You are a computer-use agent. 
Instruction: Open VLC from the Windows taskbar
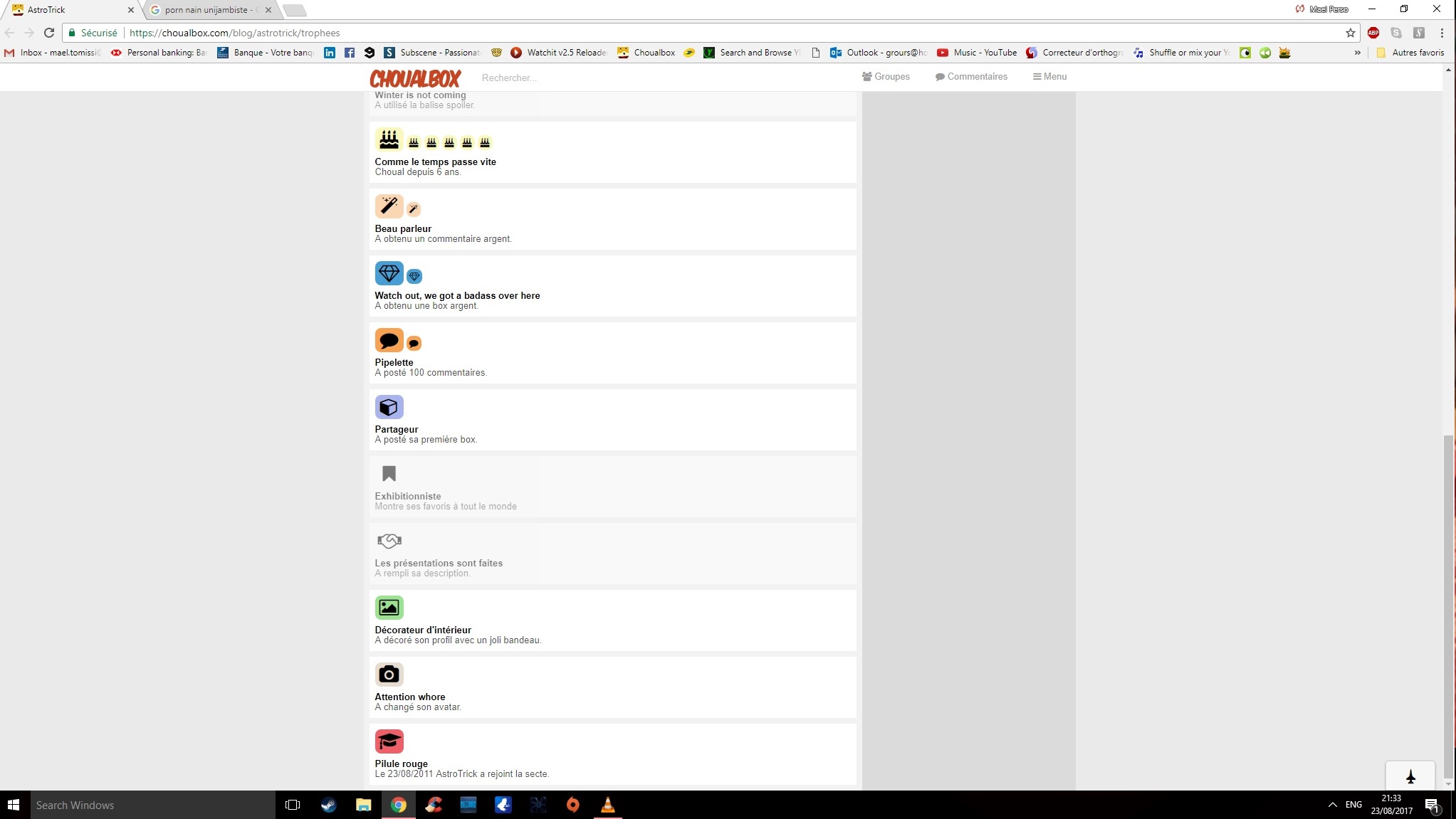[x=607, y=805]
